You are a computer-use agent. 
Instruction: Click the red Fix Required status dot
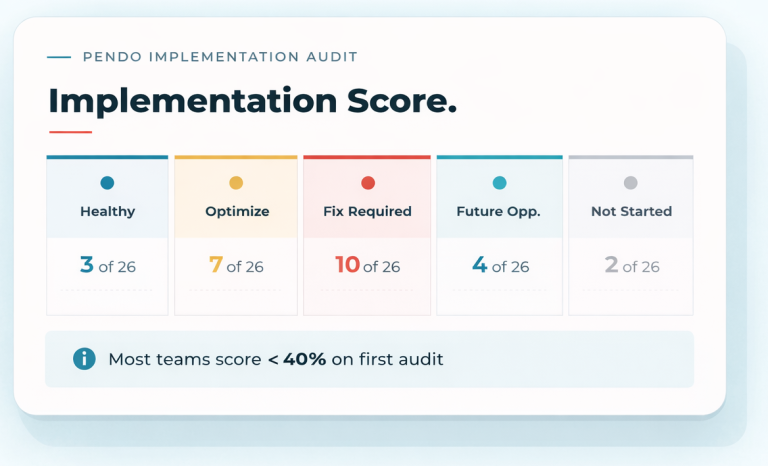[368, 183]
